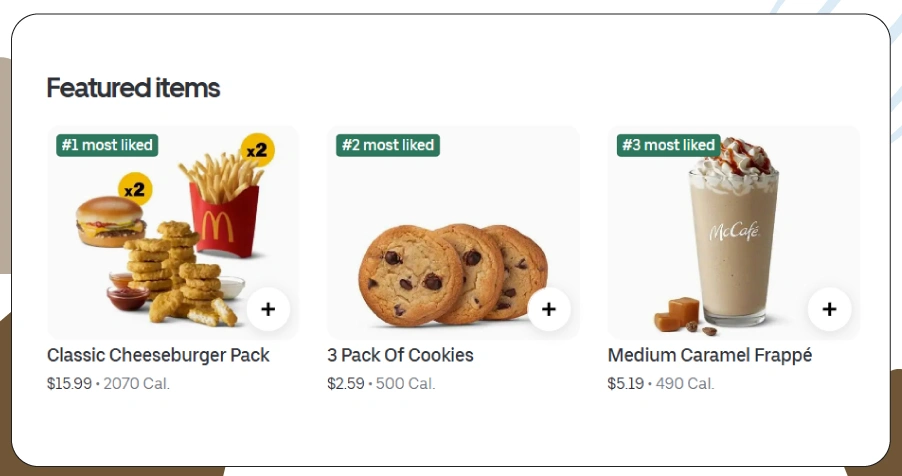
Task: Click the #1 most liked badge
Action: click(107, 145)
